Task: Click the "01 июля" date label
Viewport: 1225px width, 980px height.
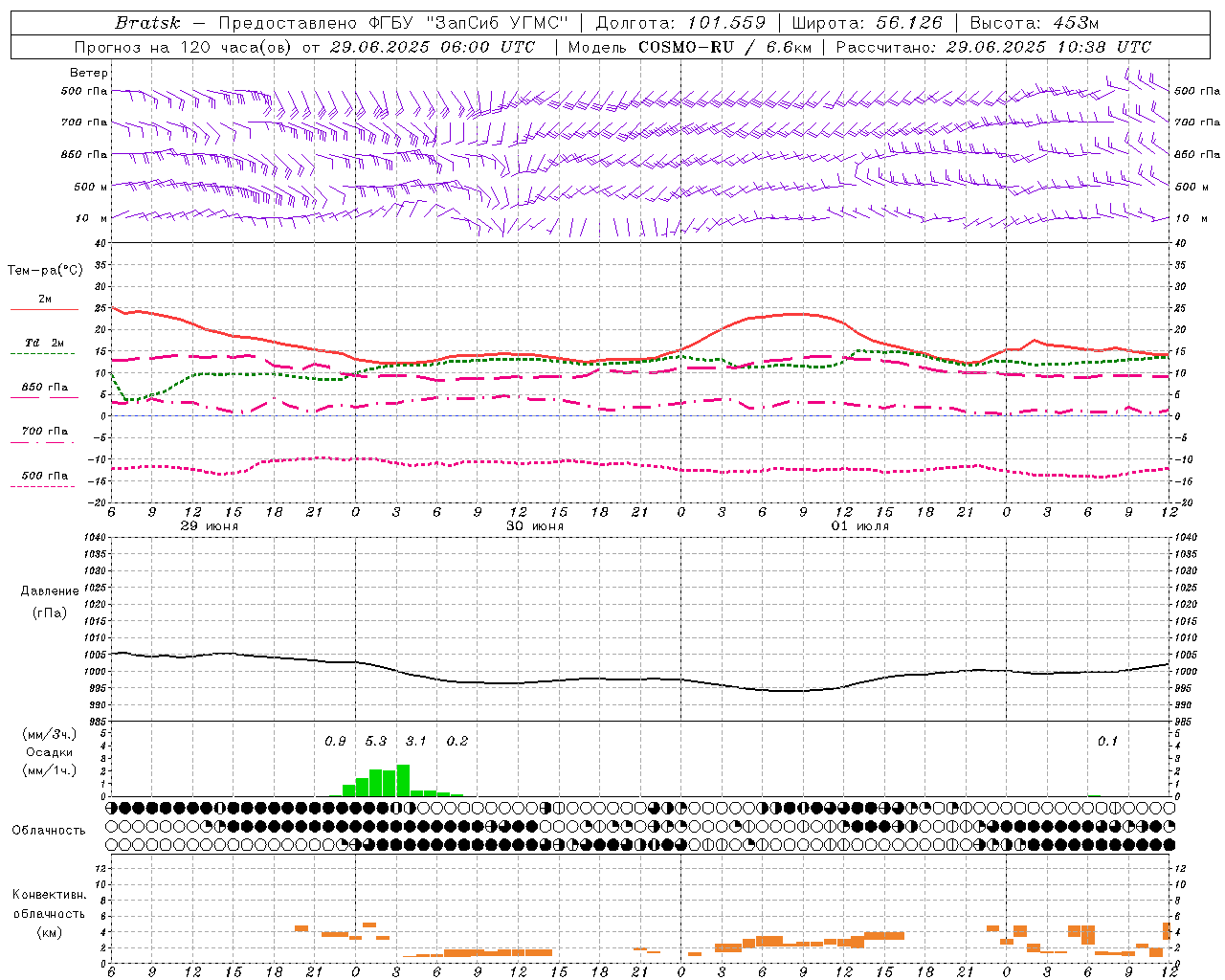Action: pos(859,526)
